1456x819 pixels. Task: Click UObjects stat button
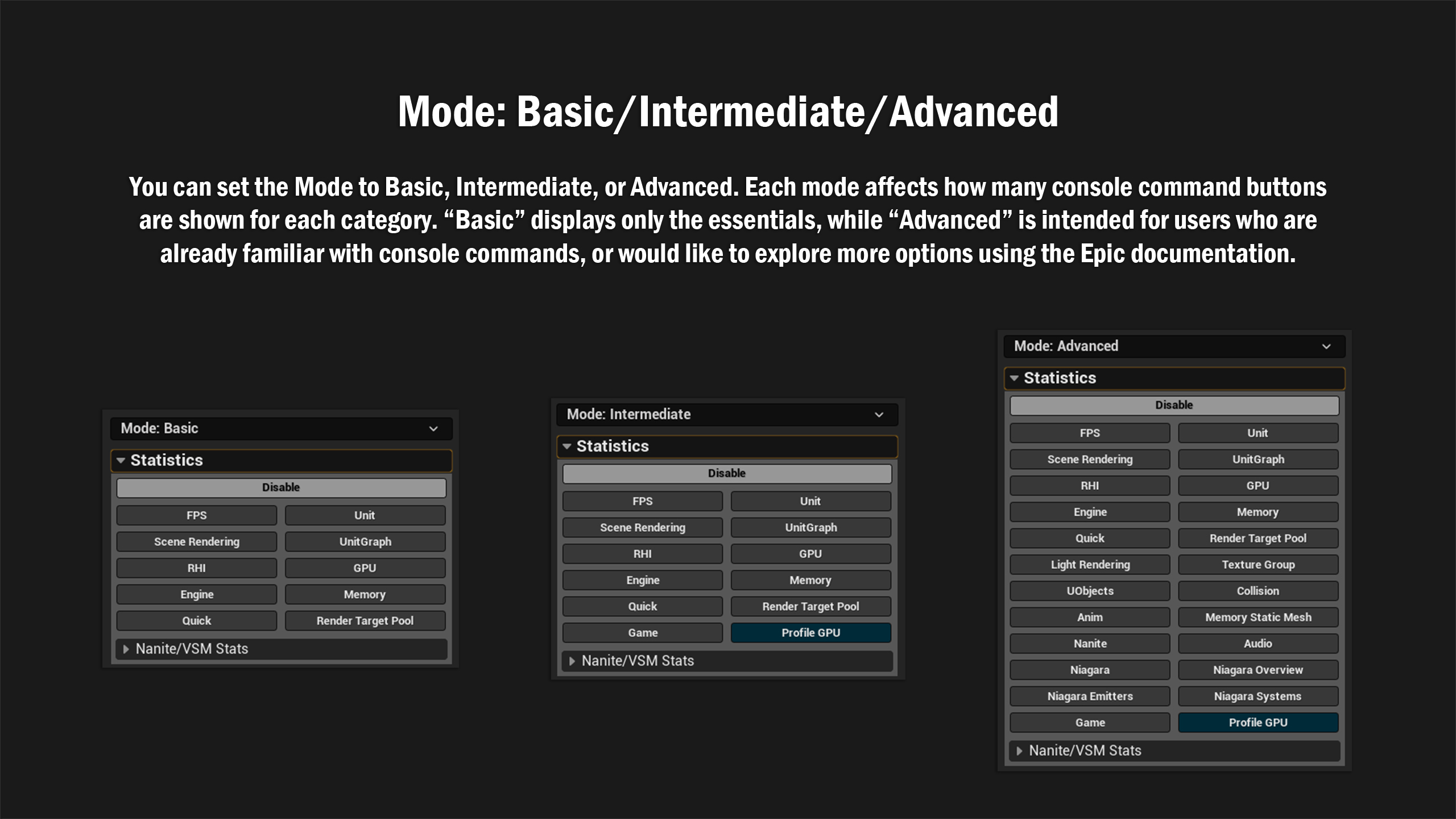(1090, 591)
